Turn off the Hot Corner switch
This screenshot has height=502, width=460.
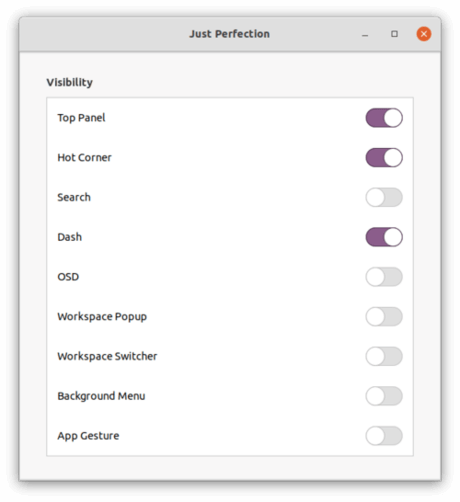(384, 157)
